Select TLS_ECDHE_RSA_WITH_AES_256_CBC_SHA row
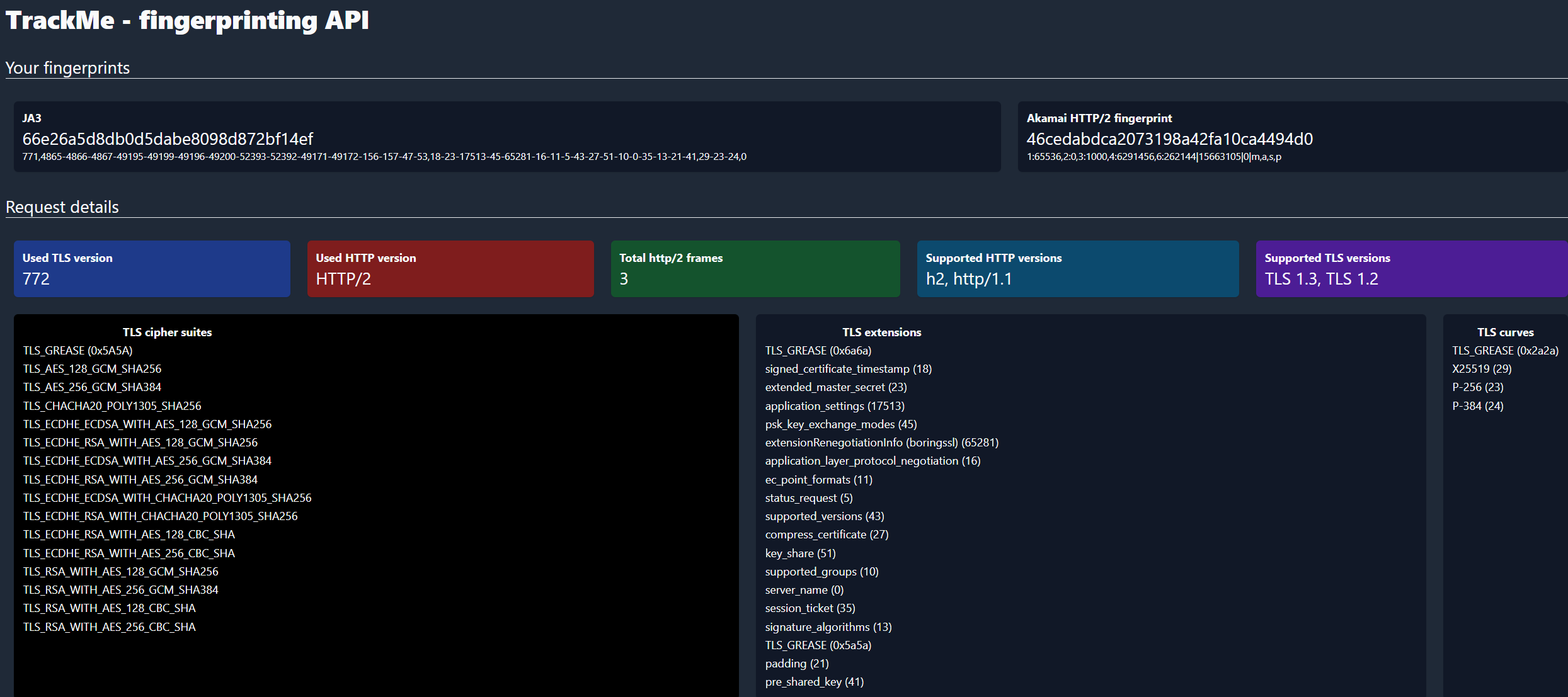Image resolution: width=1568 pixels, height=697 pixels. pos(129,553)
